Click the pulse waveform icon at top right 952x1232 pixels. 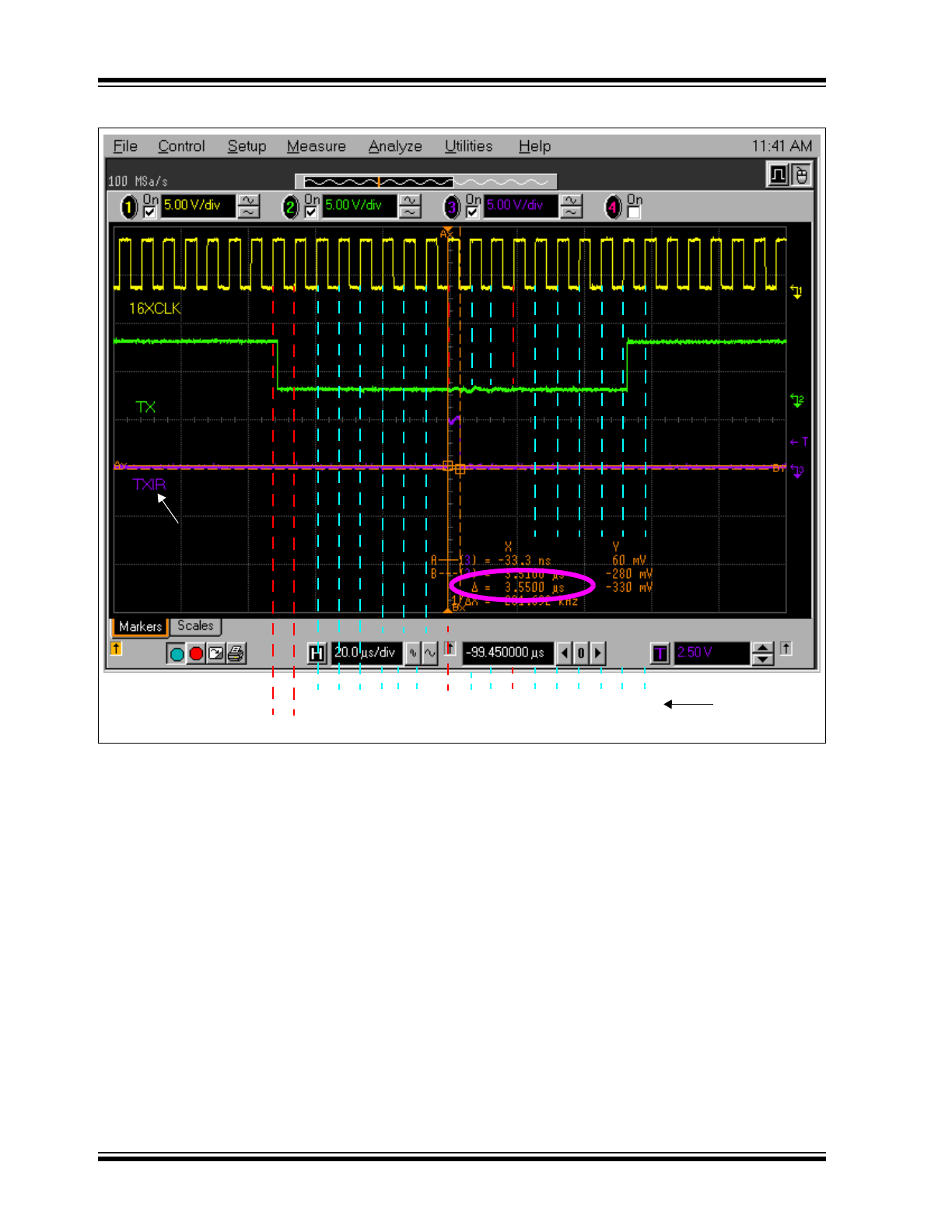pyautogui.click(x=778, y=175)
